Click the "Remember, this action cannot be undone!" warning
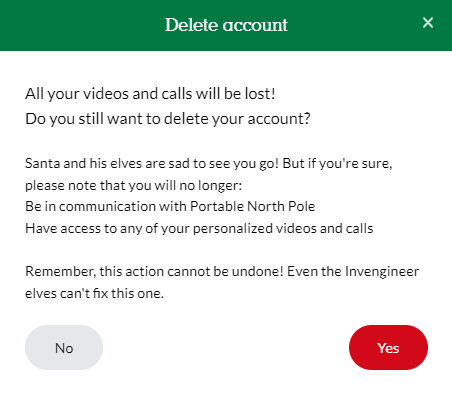This screenshot has width=452, height=393. coord(154,272)
